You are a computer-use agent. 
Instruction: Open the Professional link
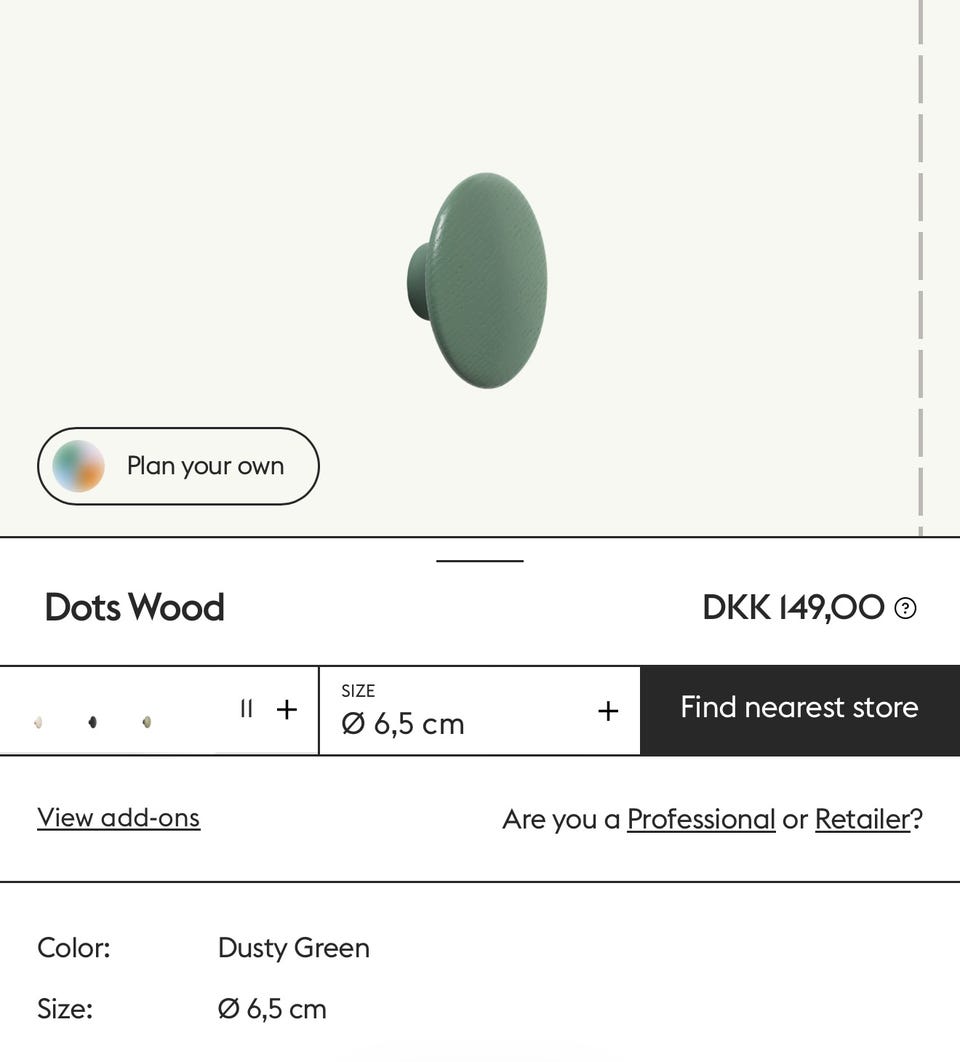[x=701, y=819]
